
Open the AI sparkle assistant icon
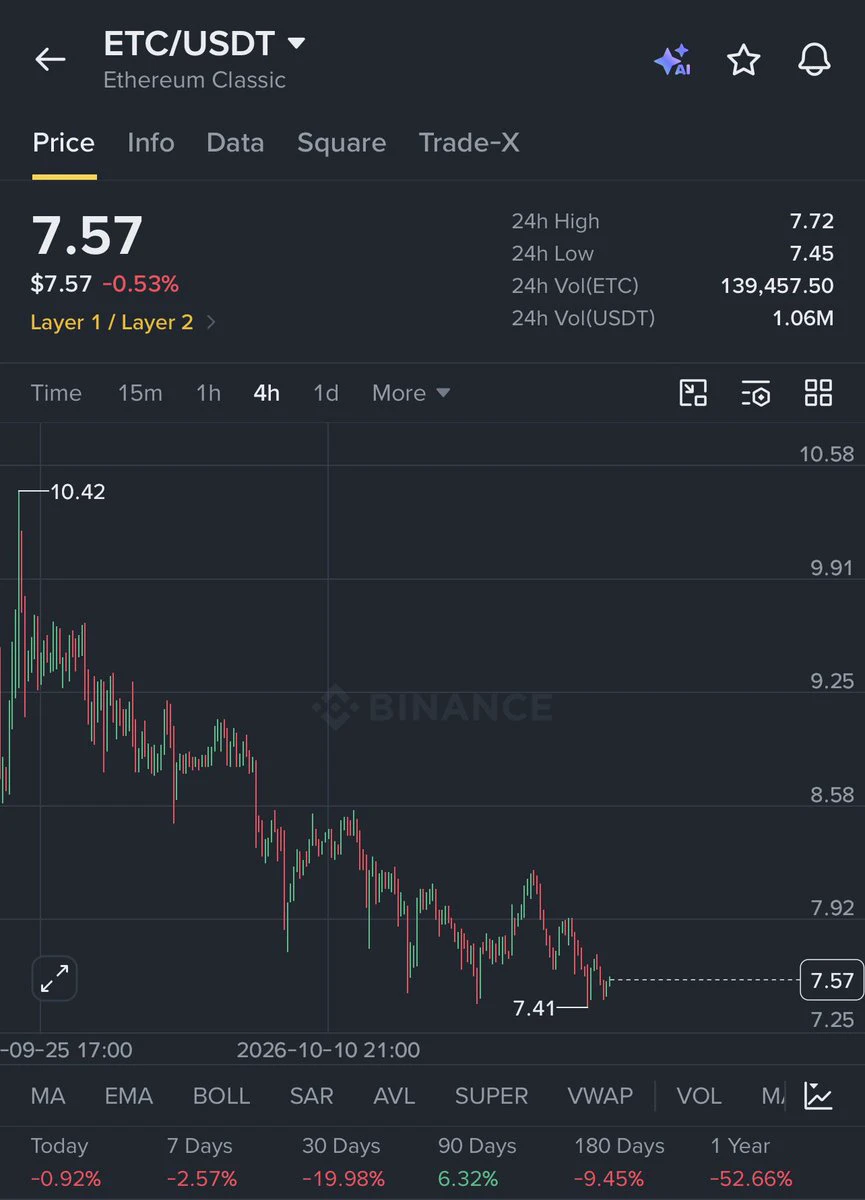(x=672, y=60)
